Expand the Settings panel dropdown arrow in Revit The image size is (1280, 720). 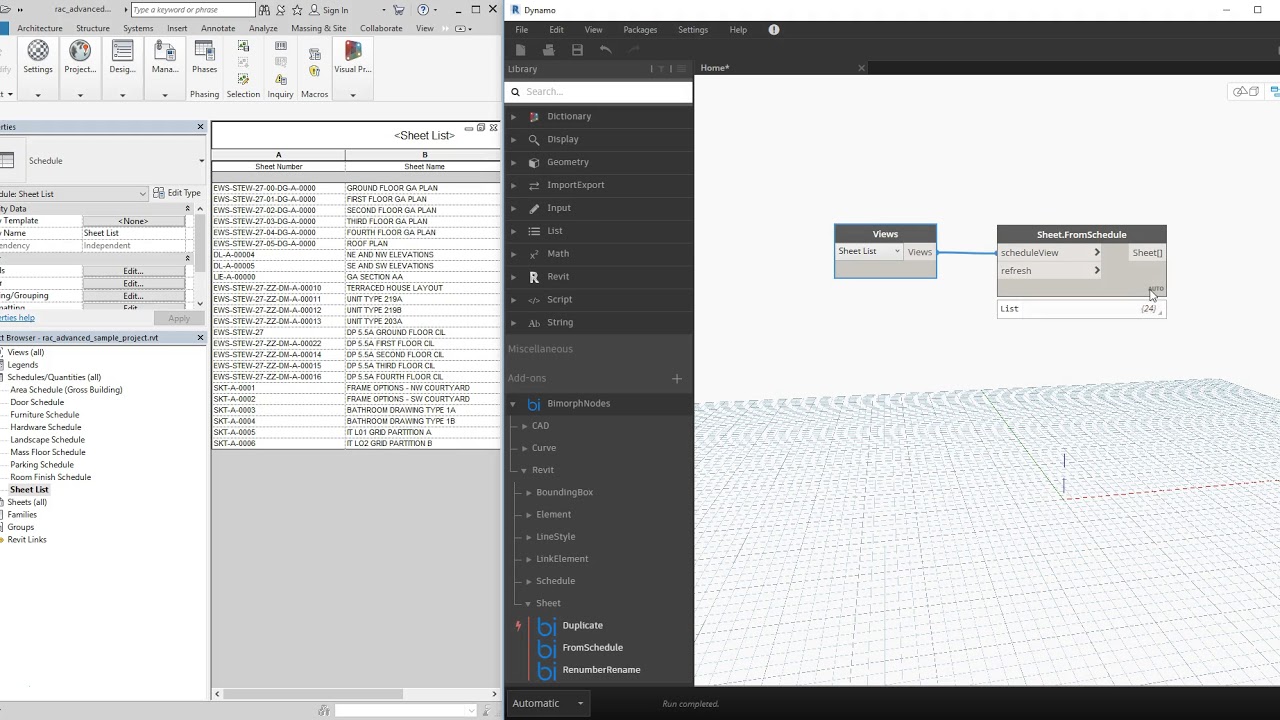(x=38, y=95)
